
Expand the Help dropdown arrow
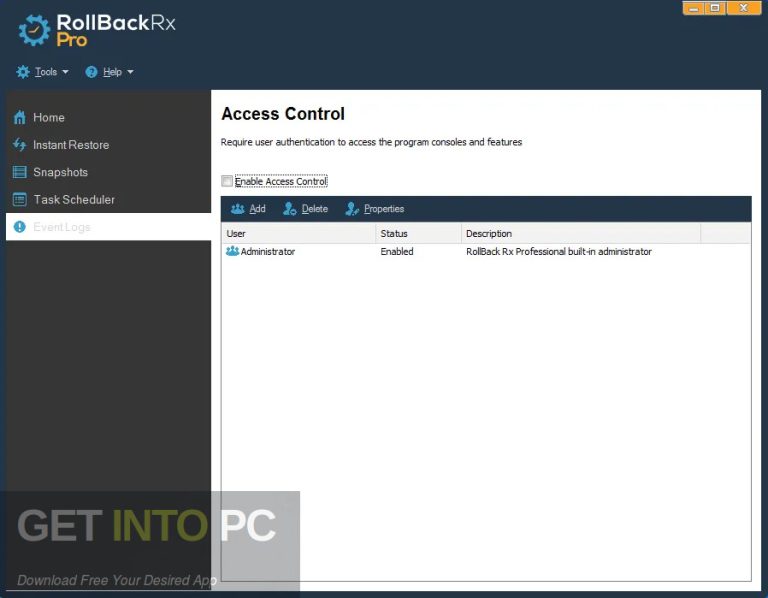pos(130,72)
